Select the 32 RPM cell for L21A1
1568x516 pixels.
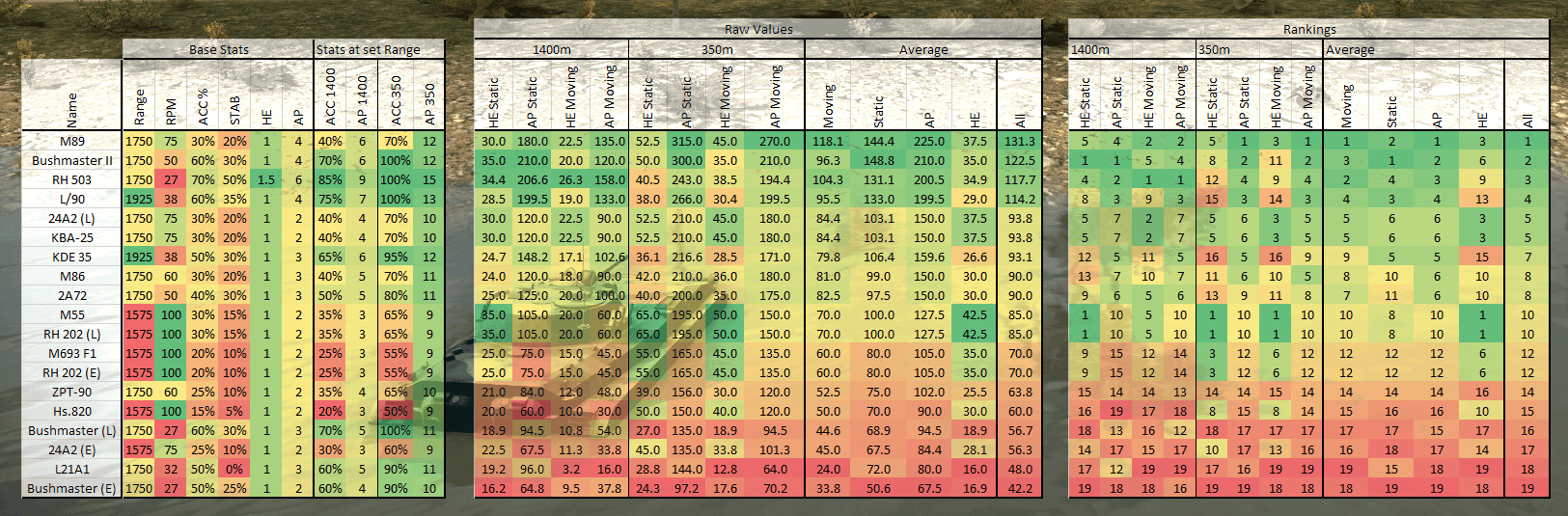(x=171, y=469)
